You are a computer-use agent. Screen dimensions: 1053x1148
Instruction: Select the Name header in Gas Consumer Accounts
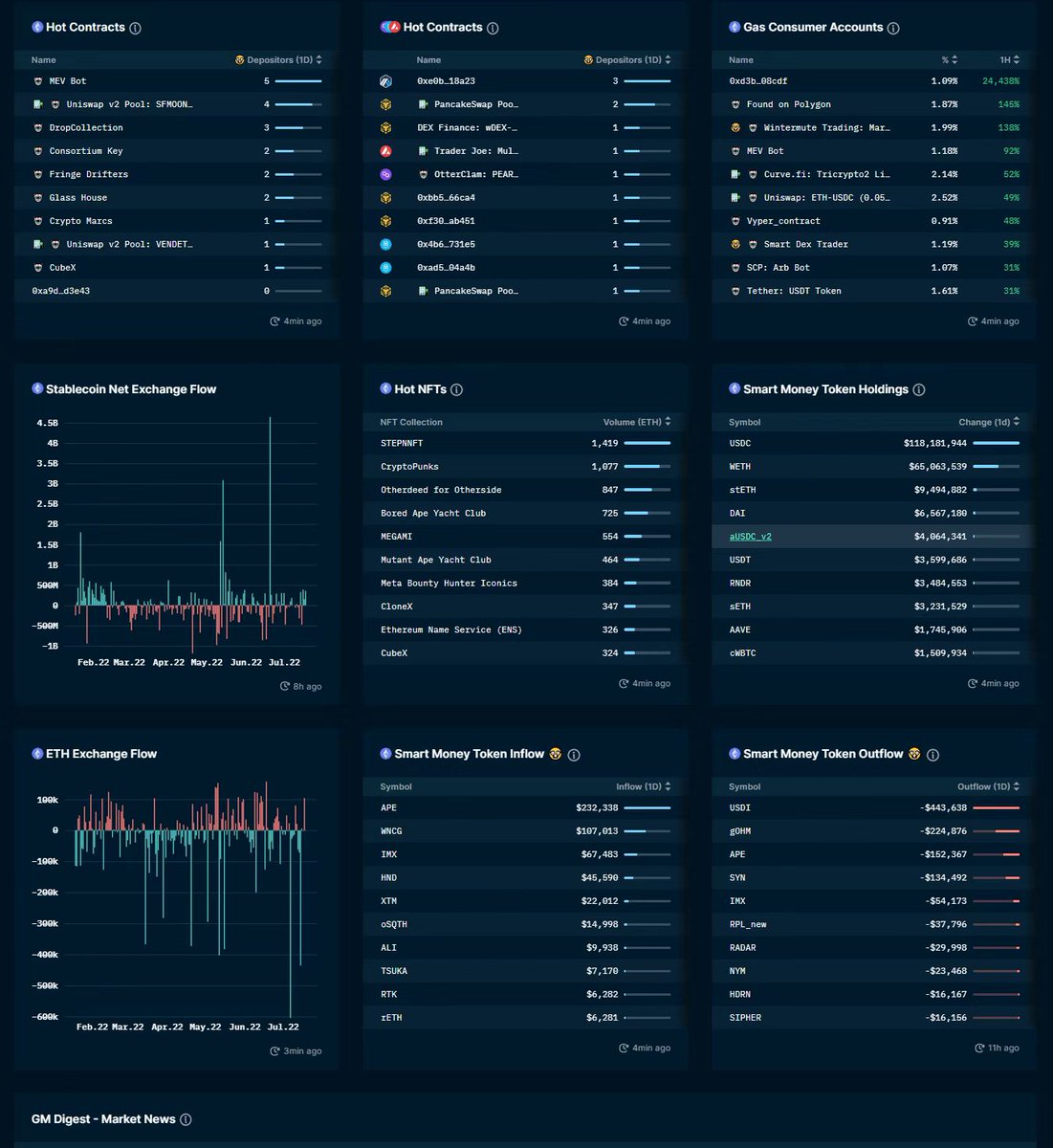pyautogui.click(x=741, y=60)
